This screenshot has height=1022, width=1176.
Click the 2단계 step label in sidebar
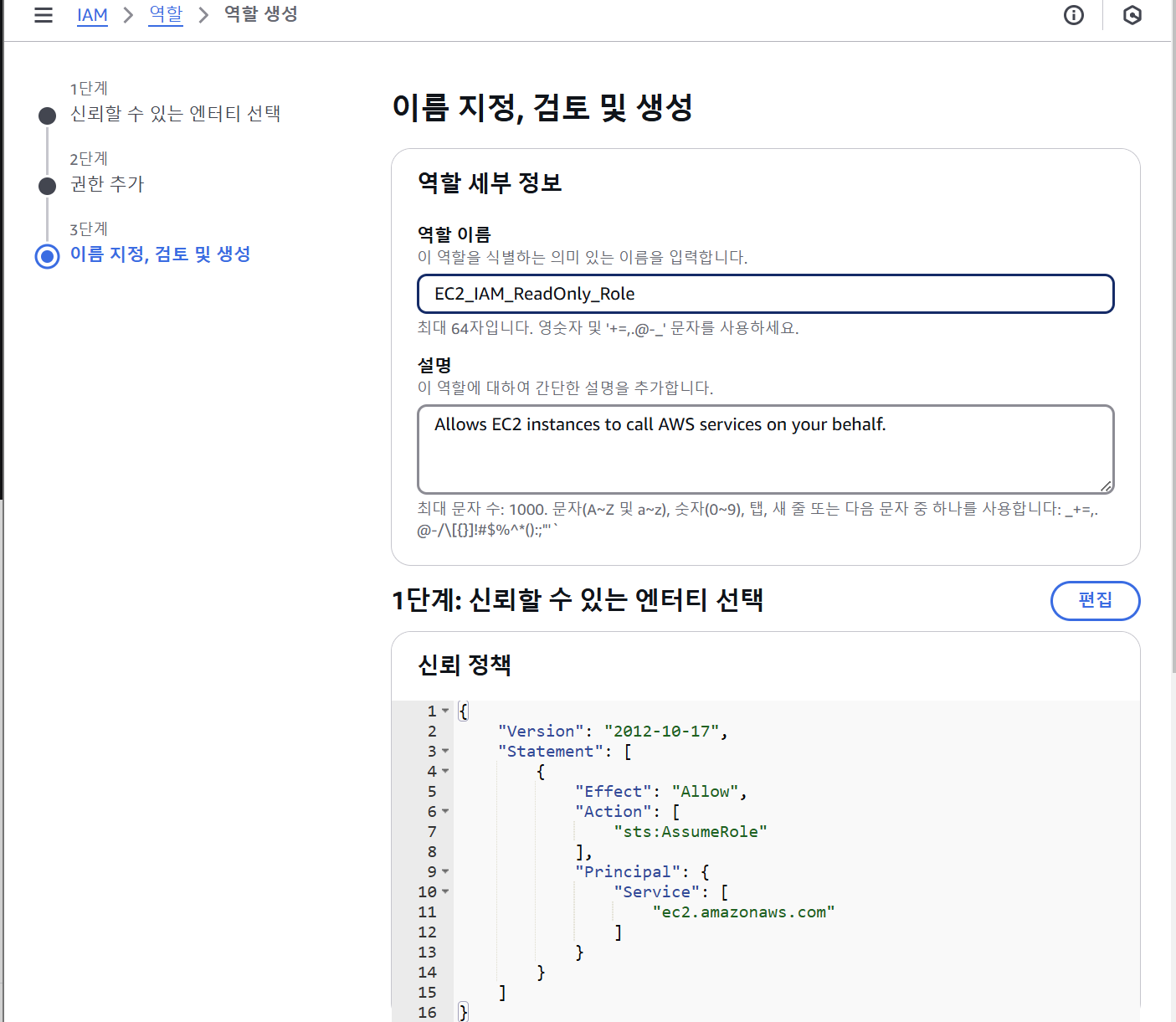89,158
